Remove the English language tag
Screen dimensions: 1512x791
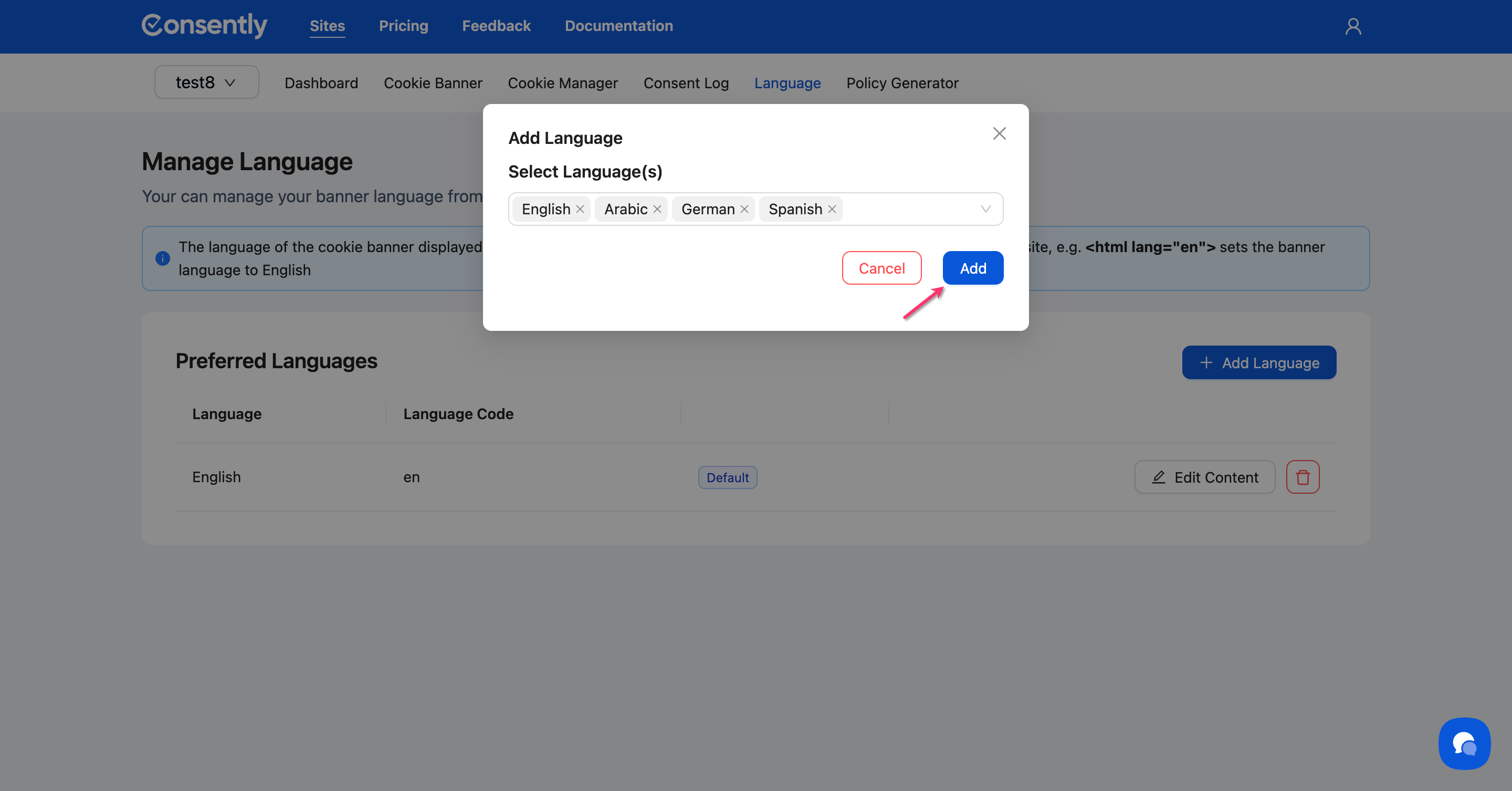[x=580, y=209]
